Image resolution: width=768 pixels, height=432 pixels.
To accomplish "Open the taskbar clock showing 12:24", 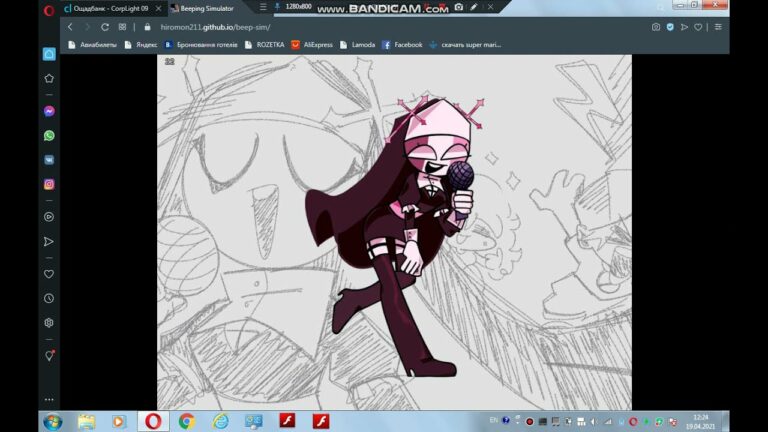I will tap(701, 422).
